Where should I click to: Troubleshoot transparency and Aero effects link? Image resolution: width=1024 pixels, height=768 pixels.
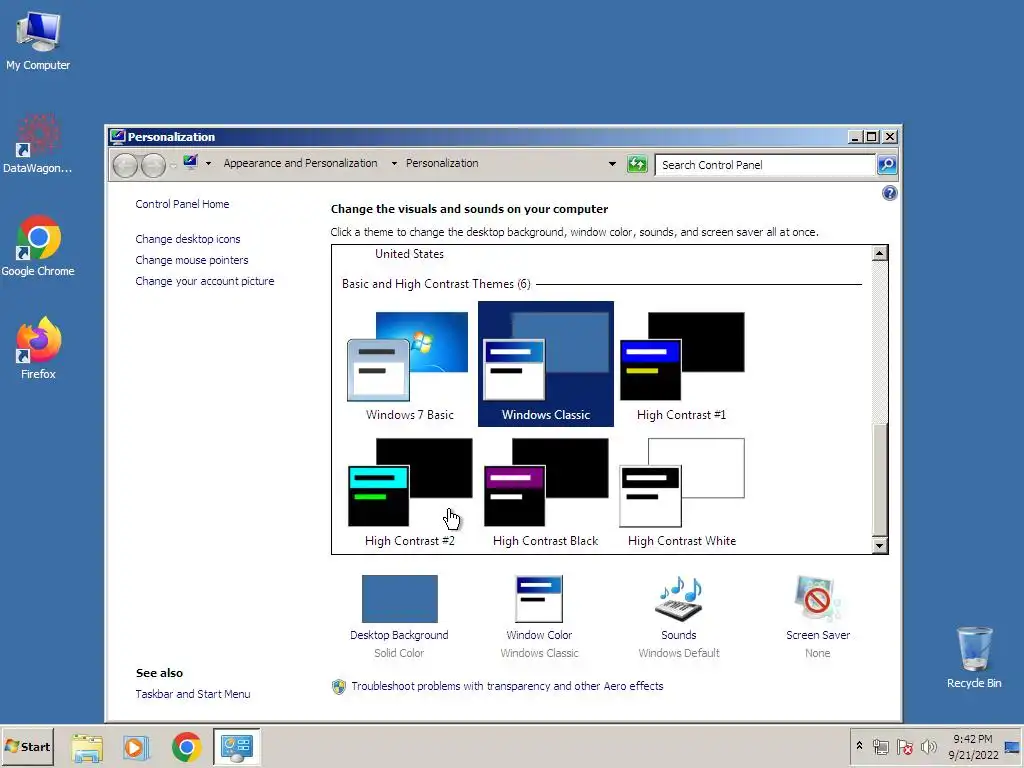[x=507, y=686]
